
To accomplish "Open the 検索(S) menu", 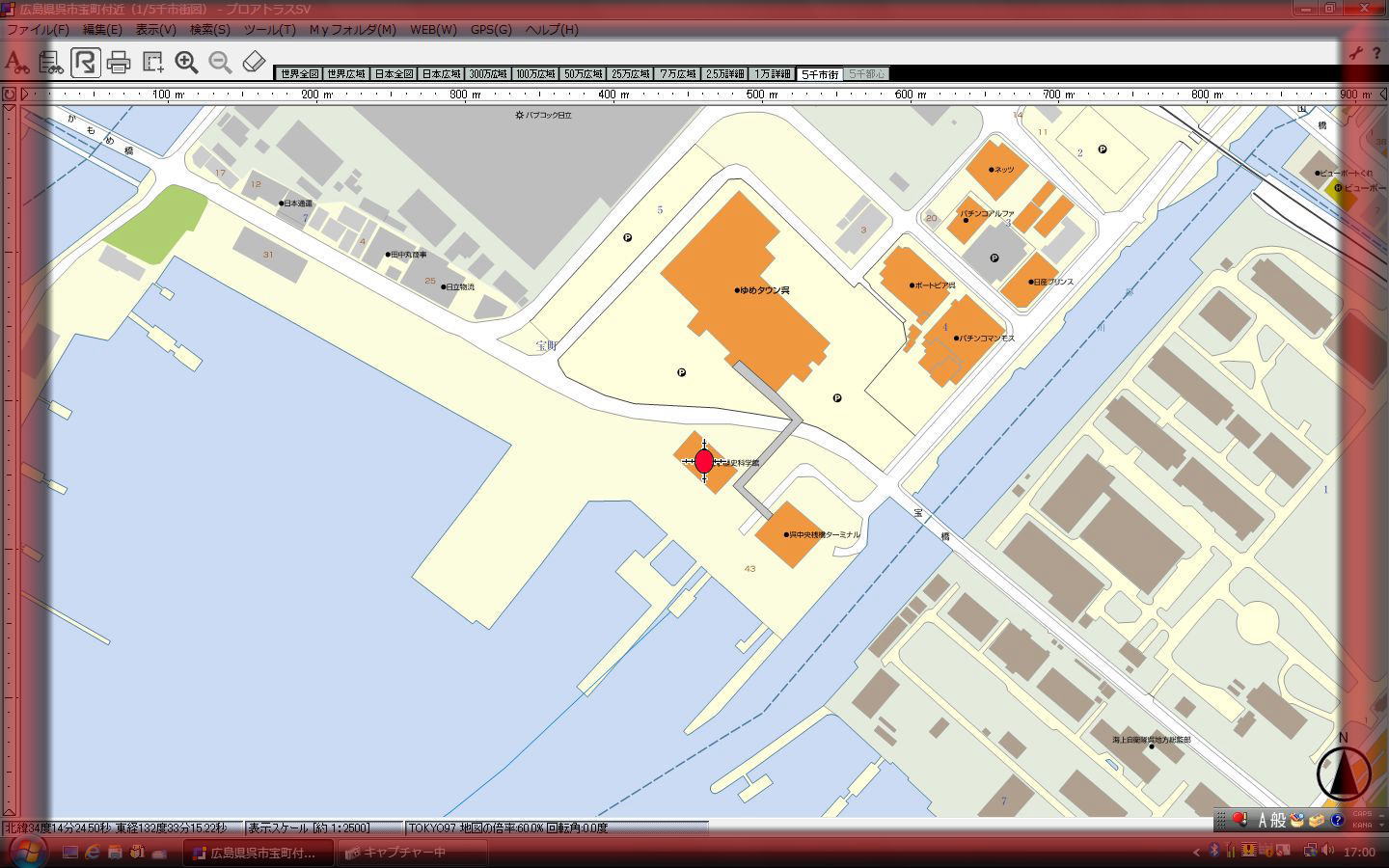I will [209, 30].
